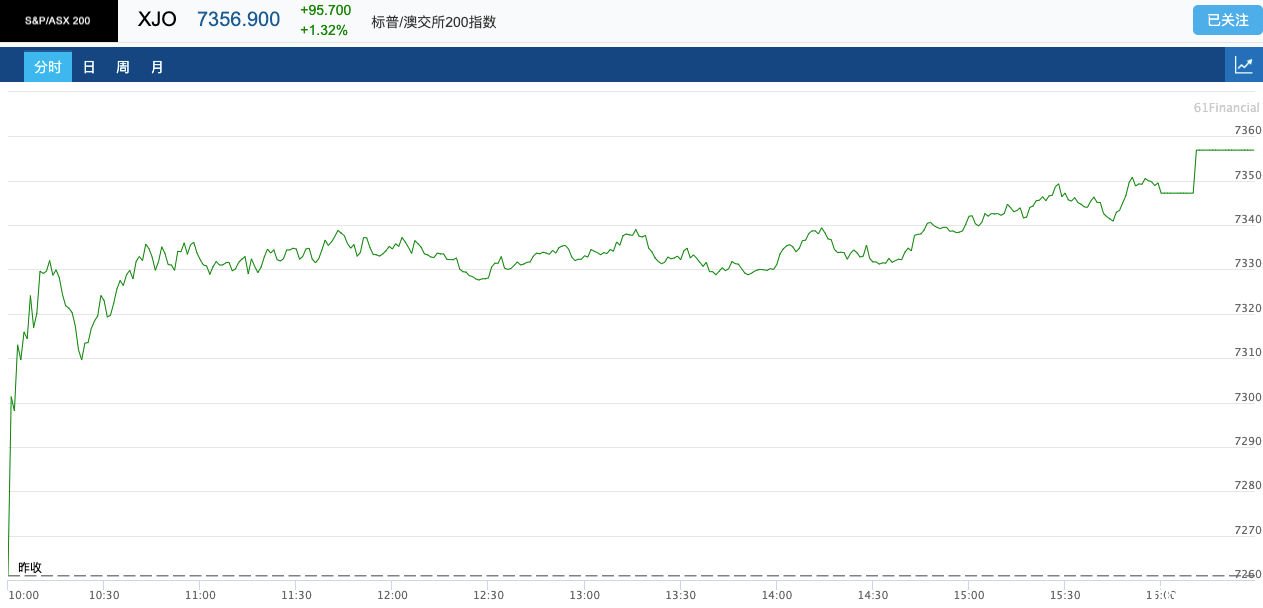Click the 7310 price axis label
1263x608 pixels.
(1248, 352)
